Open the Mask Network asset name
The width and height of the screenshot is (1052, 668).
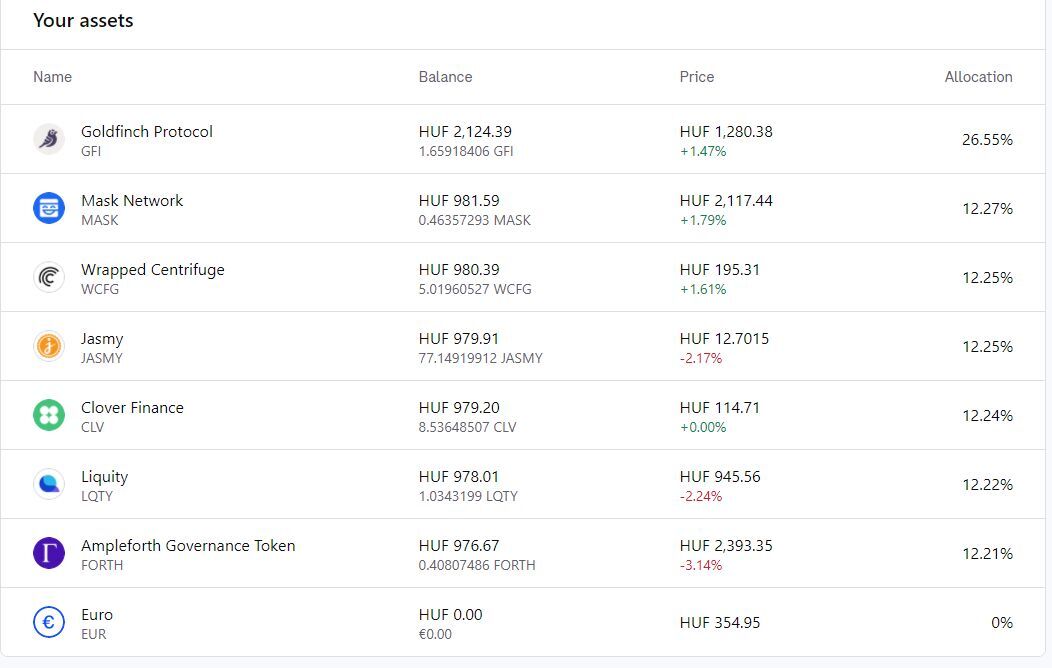[132, 200]
